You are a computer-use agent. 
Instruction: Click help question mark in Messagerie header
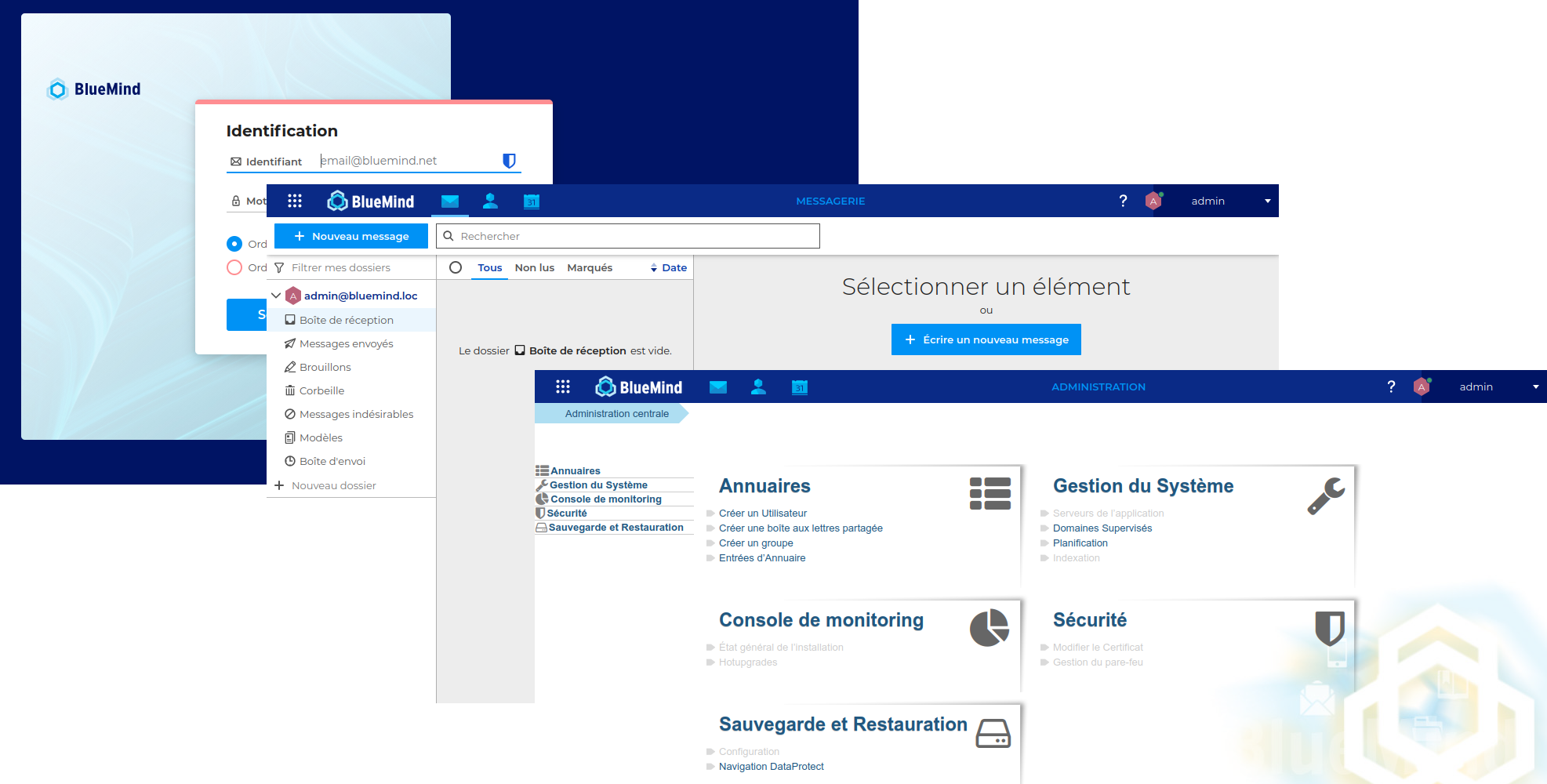(1123, 201)
